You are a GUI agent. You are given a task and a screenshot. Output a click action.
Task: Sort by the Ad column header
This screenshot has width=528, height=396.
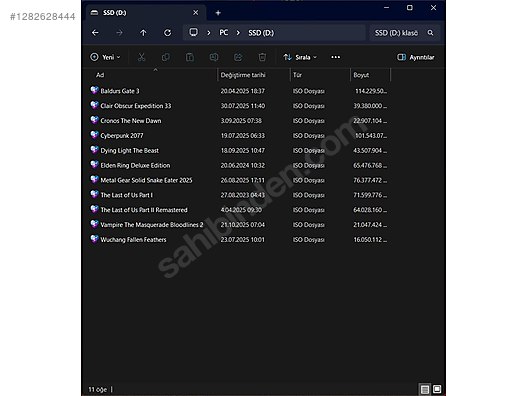coord(100,75)
